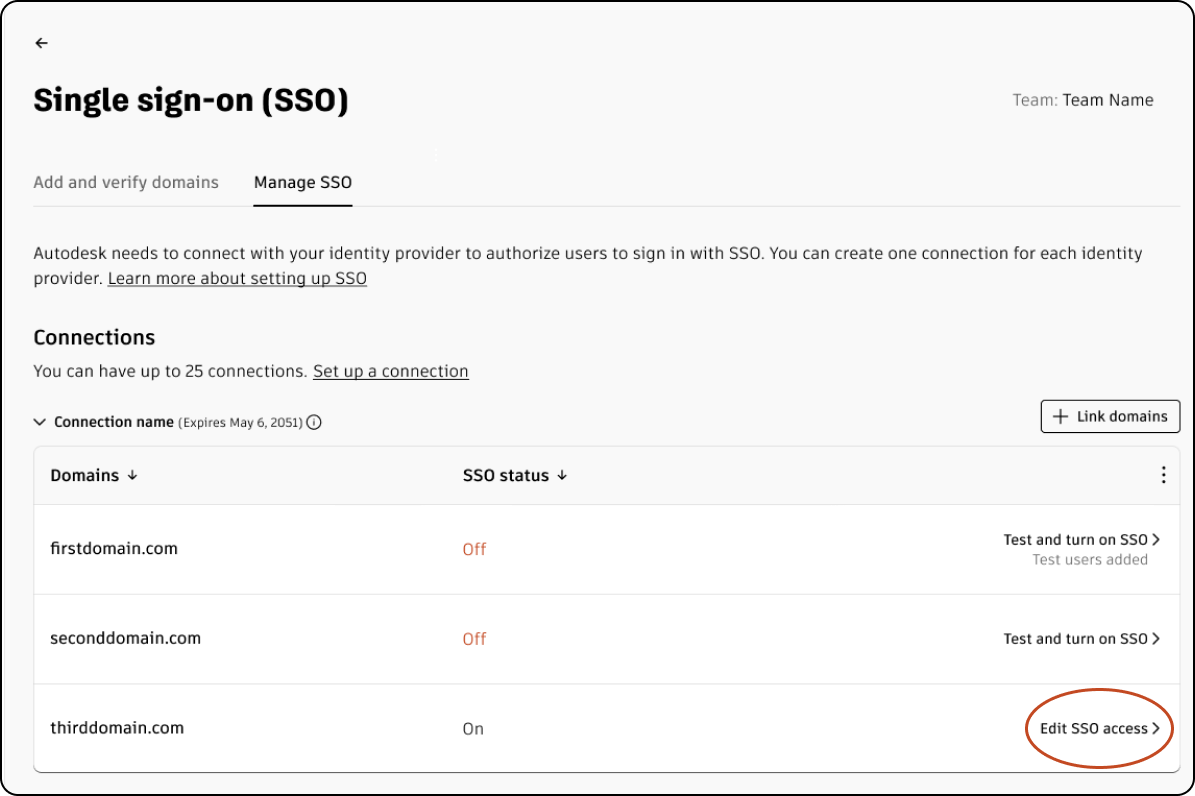Click the Link domains button
This screenshot has height=796, width=1195.
pos(1110,416)
